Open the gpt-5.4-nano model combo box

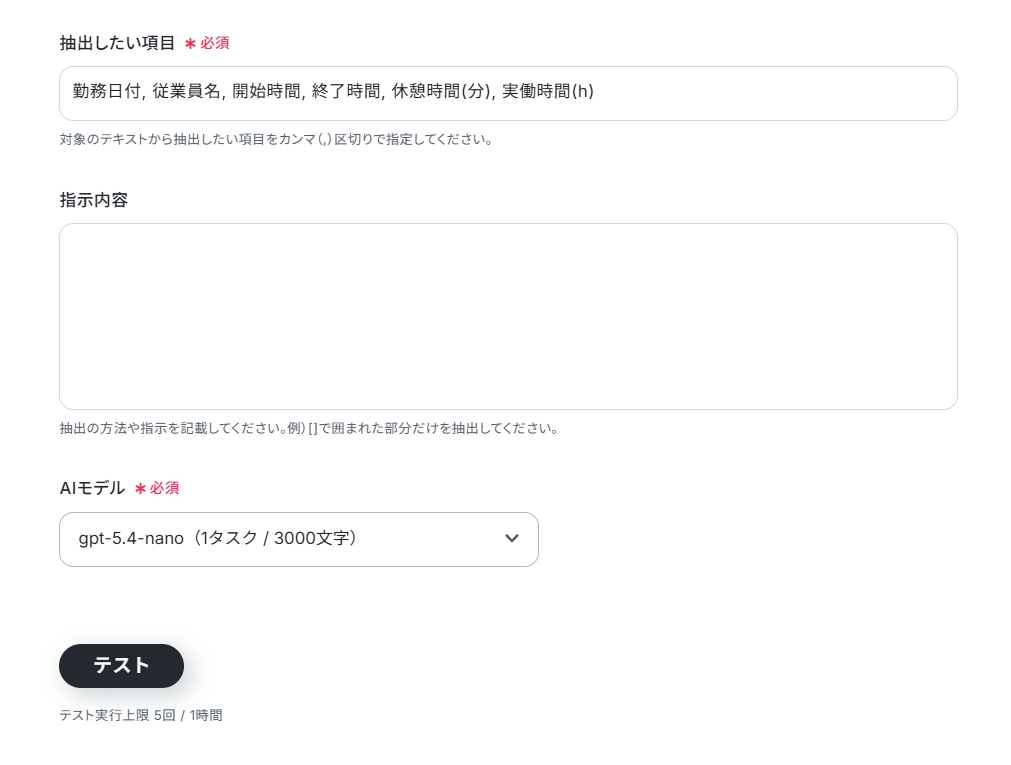coord(299,539)
